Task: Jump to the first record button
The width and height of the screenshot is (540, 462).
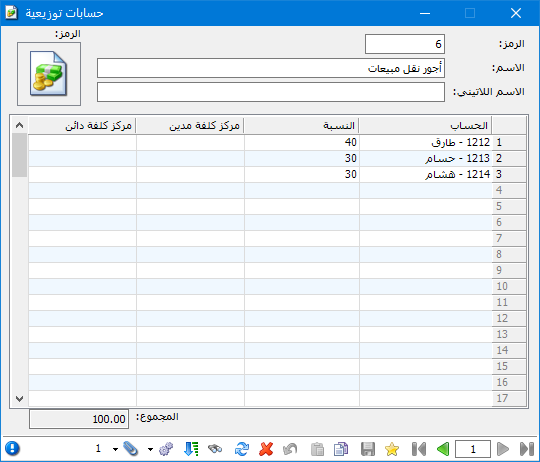Action: 419,449
